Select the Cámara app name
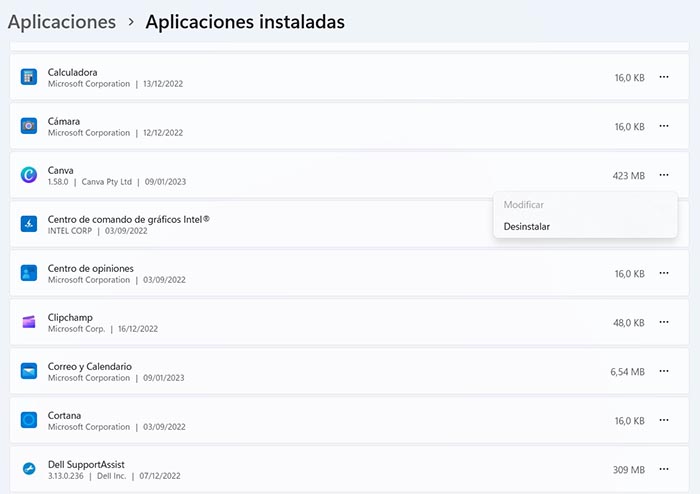The width and height of the screenshot is (700, 494). tap(64, 121)
